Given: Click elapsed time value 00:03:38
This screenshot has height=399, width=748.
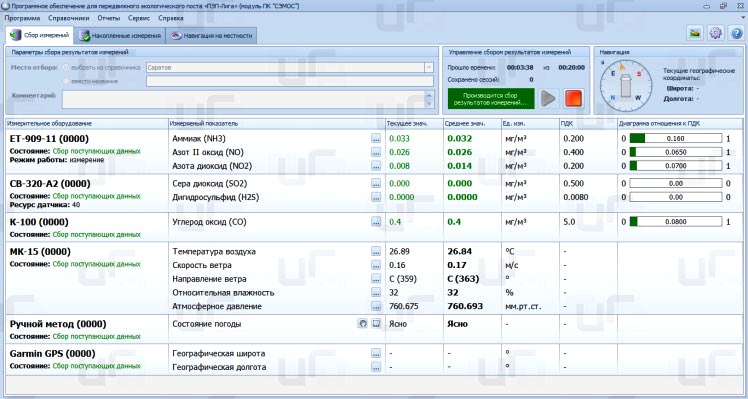Looking at the screenshot, I should pos(520,68).
